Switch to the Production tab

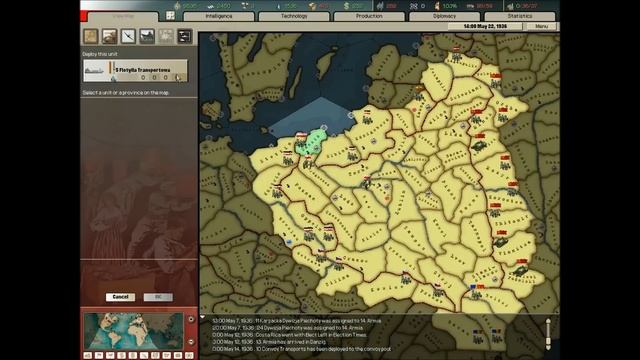pos(369,16)
